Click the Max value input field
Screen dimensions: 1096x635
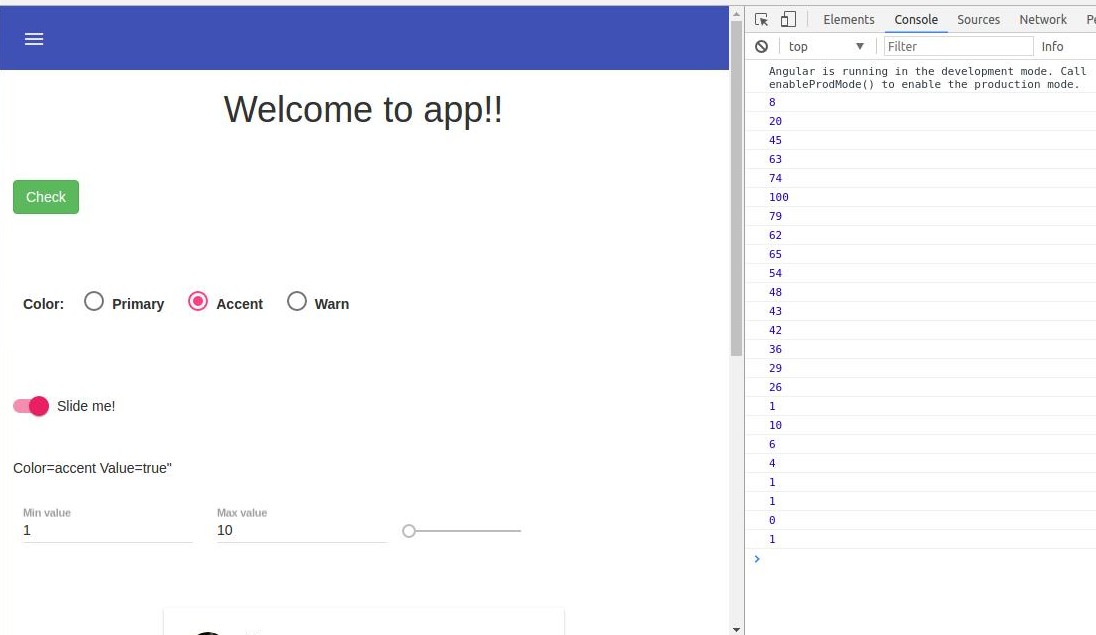[x=295, y=530]
